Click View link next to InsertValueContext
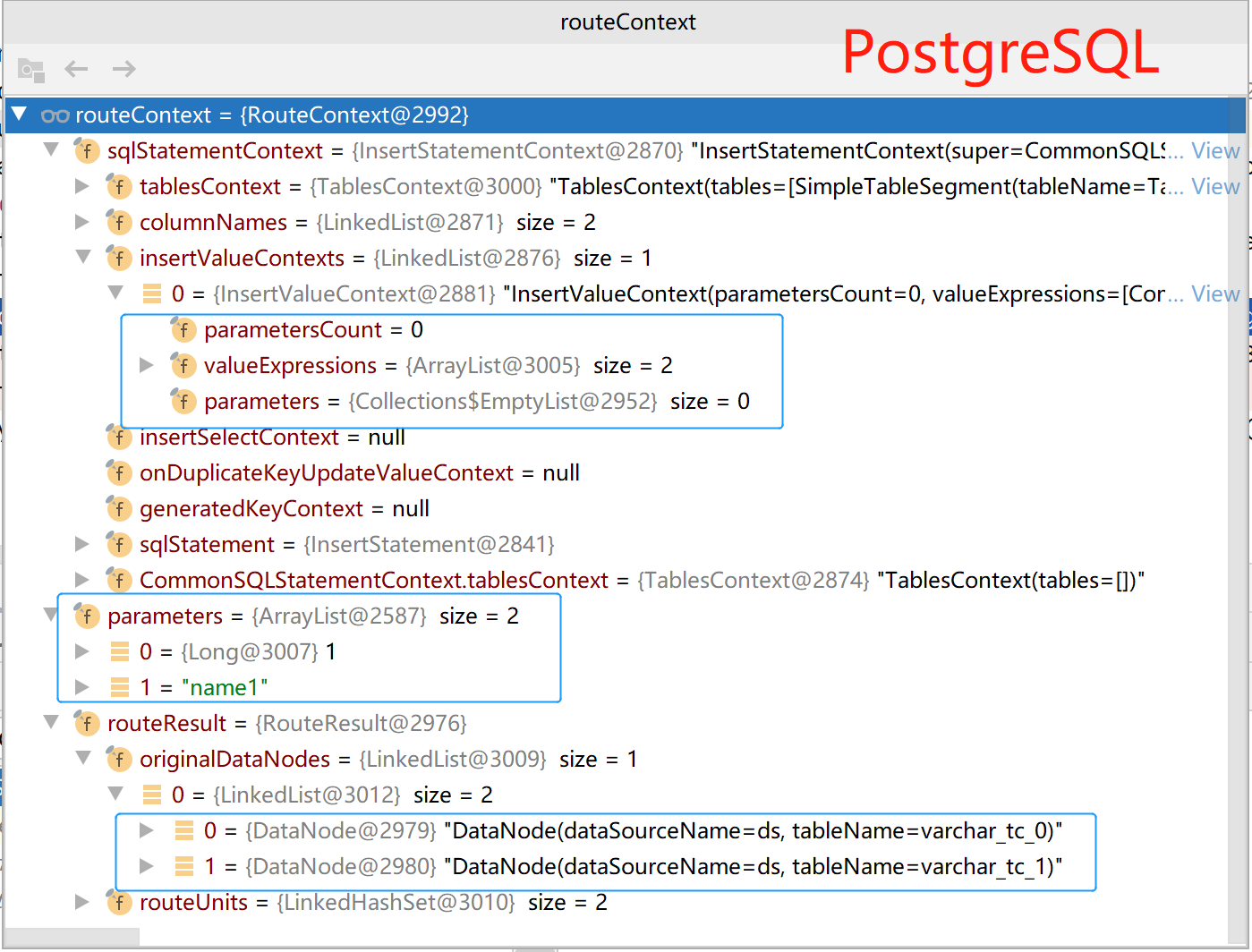The height and width of the screenshot is (952, 1252). 1215,293
